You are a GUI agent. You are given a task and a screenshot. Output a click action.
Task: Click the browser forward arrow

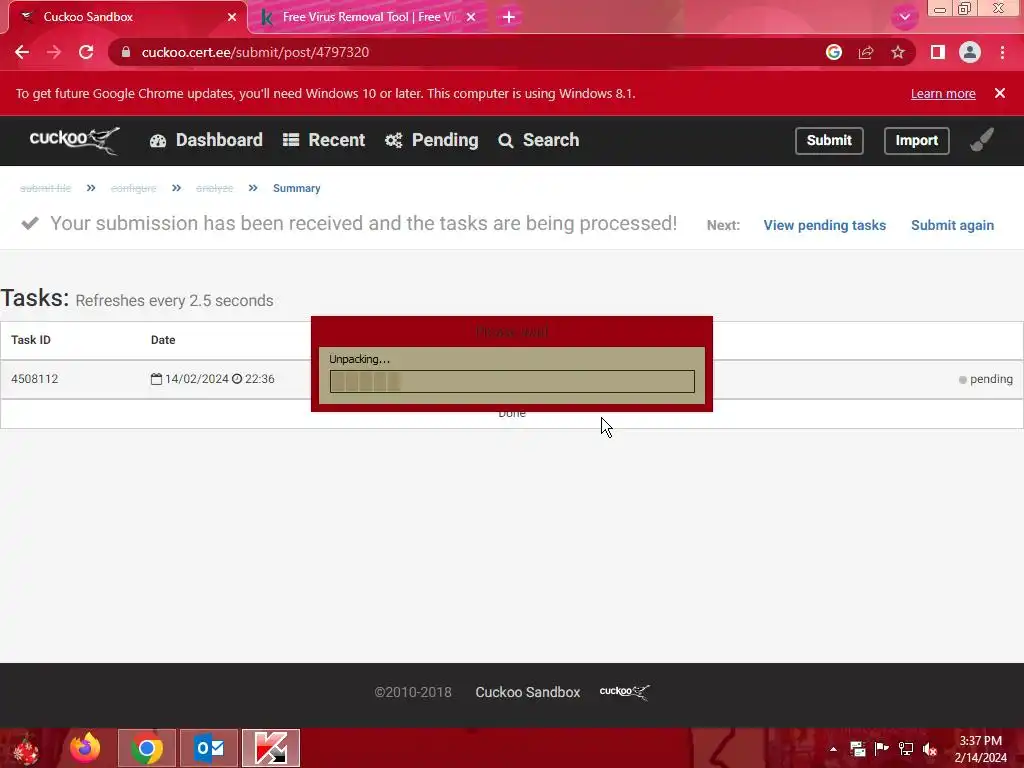[x=54, y=52]
